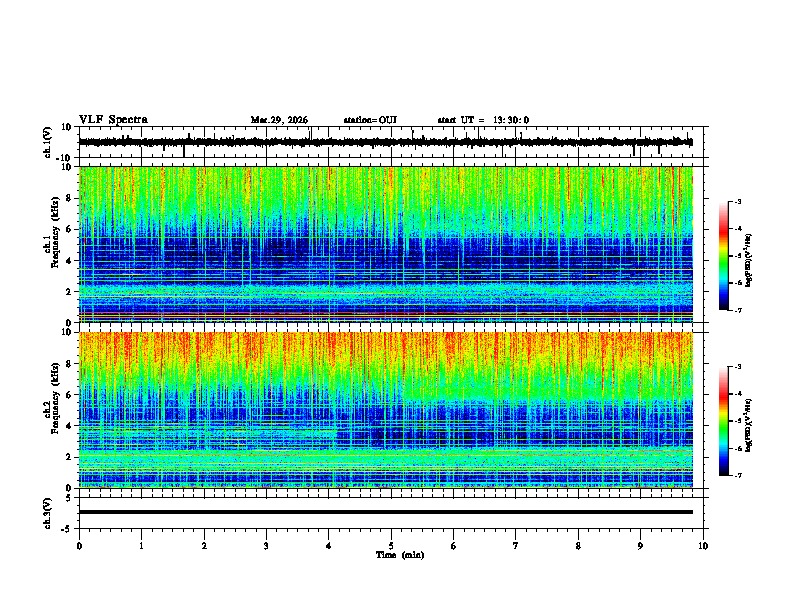Click the ch.1 spectrogram color scale bar
792x612 pixels.
click(723, 256)
